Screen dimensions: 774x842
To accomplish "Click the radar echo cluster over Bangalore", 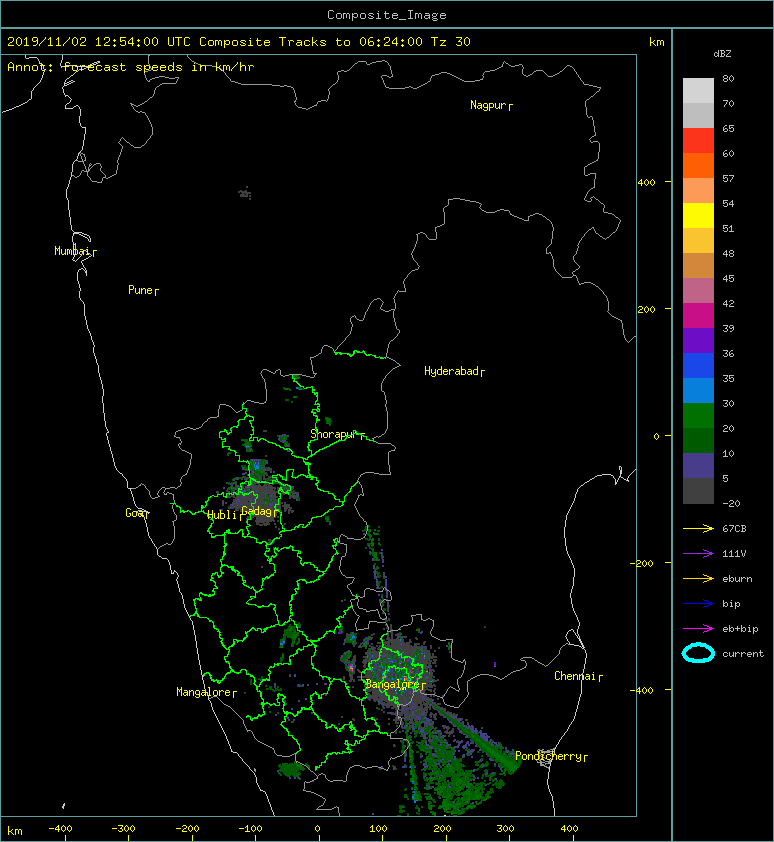I will (x=399, y=669).
